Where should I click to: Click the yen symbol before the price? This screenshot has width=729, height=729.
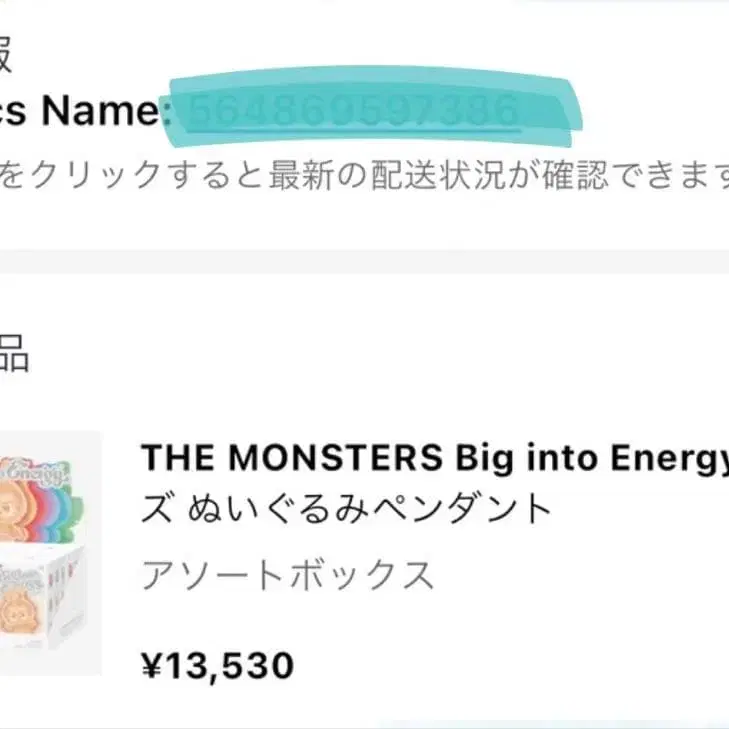[x=150, y=664]
